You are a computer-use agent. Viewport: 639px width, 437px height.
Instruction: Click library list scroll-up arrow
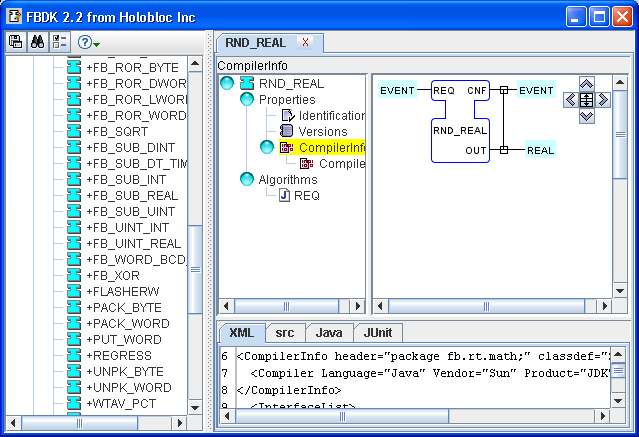tap(195, 64)
